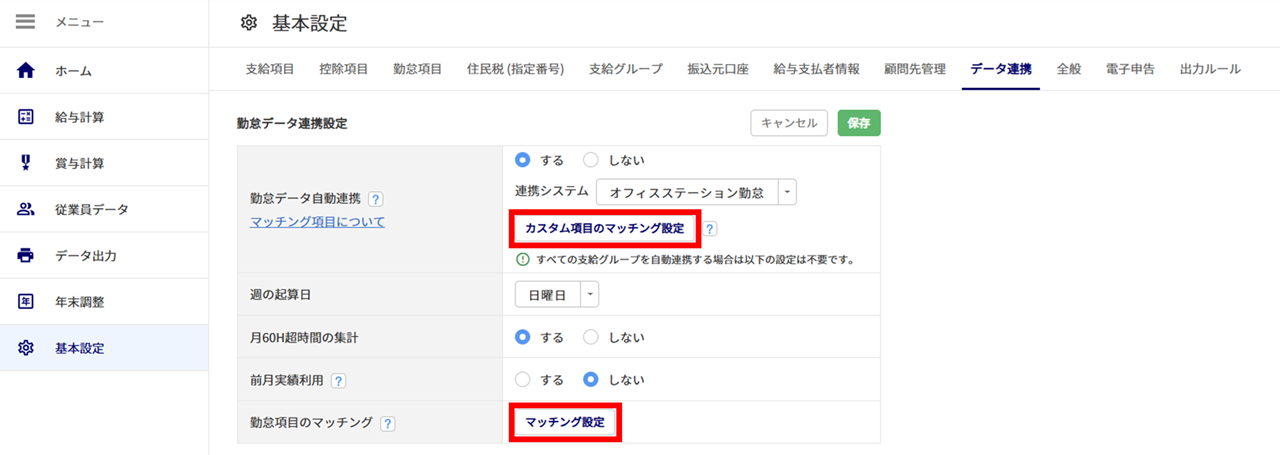Click the employee data people icon
The height and width of the screenshot is (455, 1280).
[26, 209]
